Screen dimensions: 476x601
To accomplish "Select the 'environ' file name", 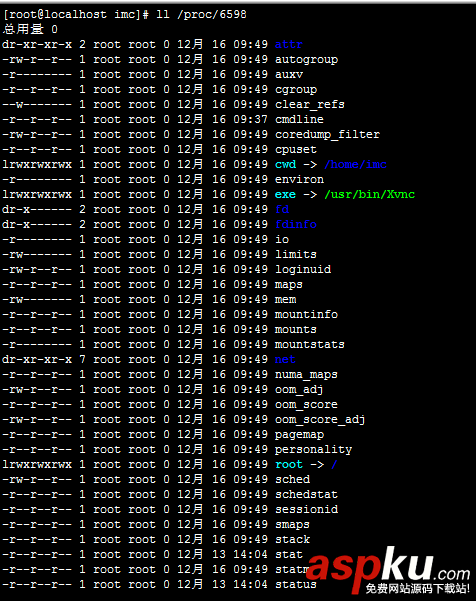I will click(x=299, y=179).
